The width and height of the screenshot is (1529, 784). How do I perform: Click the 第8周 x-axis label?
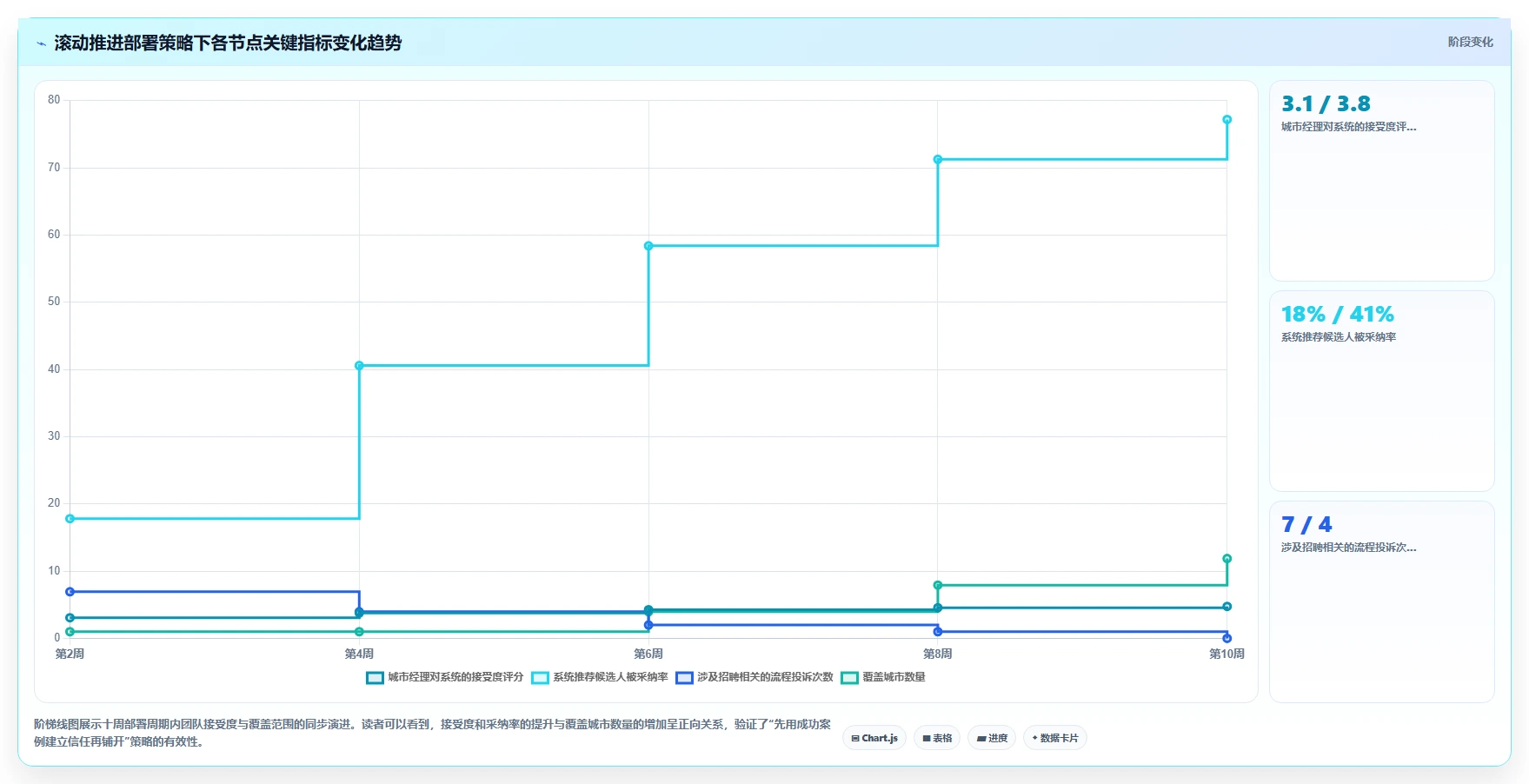click(938, 654)
